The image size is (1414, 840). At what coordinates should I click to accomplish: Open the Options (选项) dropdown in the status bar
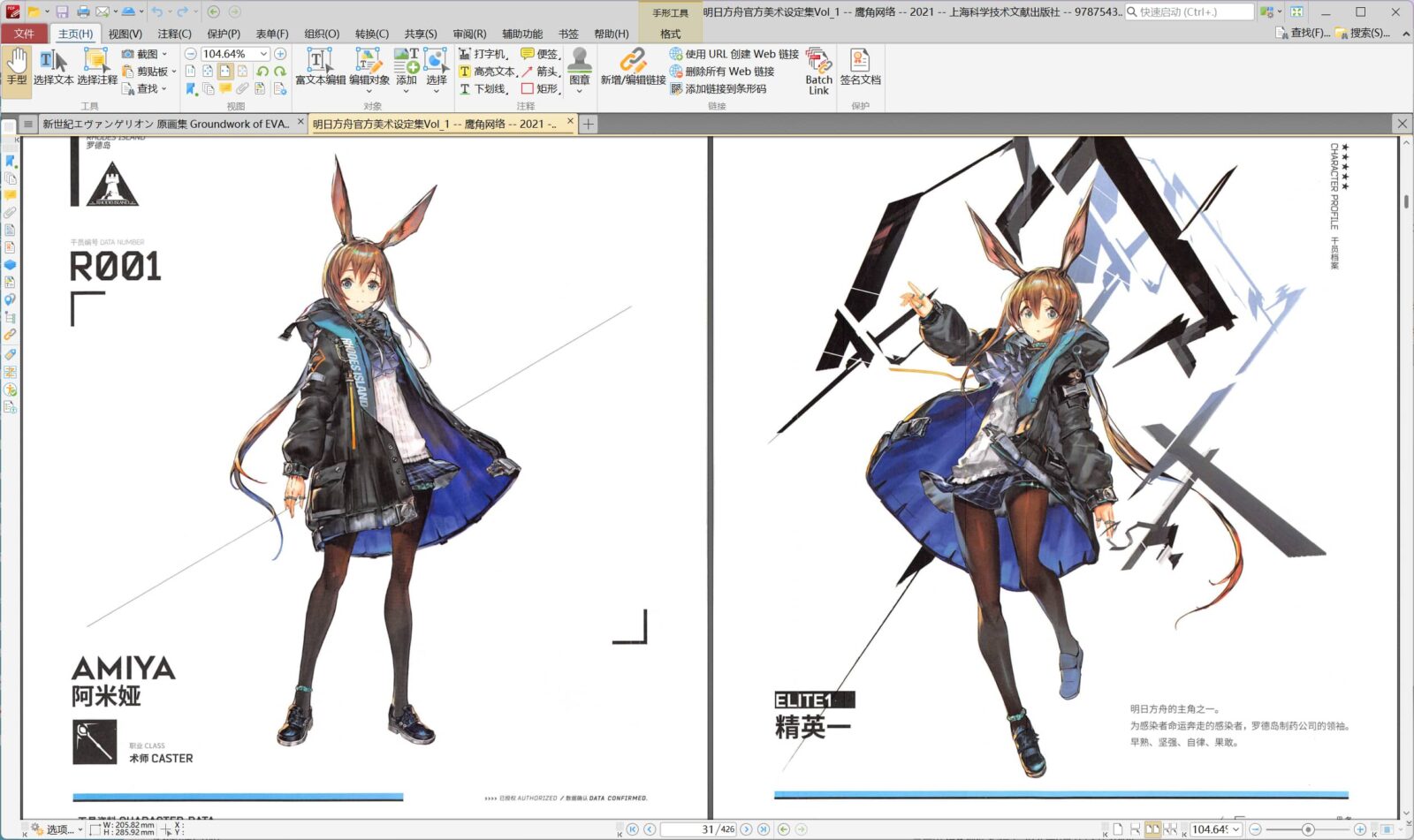[x=57, y=829]
